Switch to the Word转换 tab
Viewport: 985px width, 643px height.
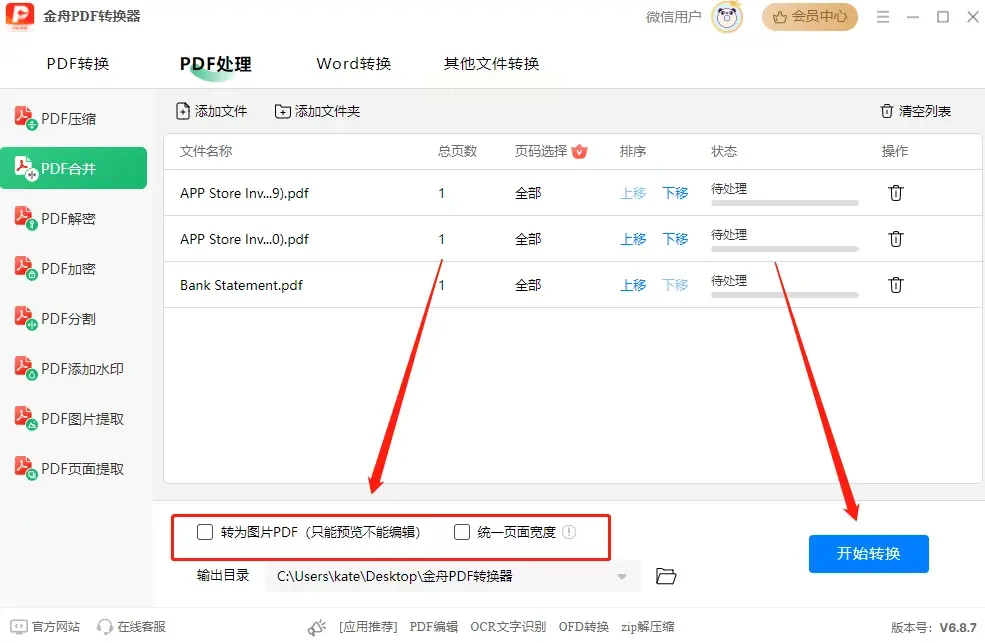(354, 63)
